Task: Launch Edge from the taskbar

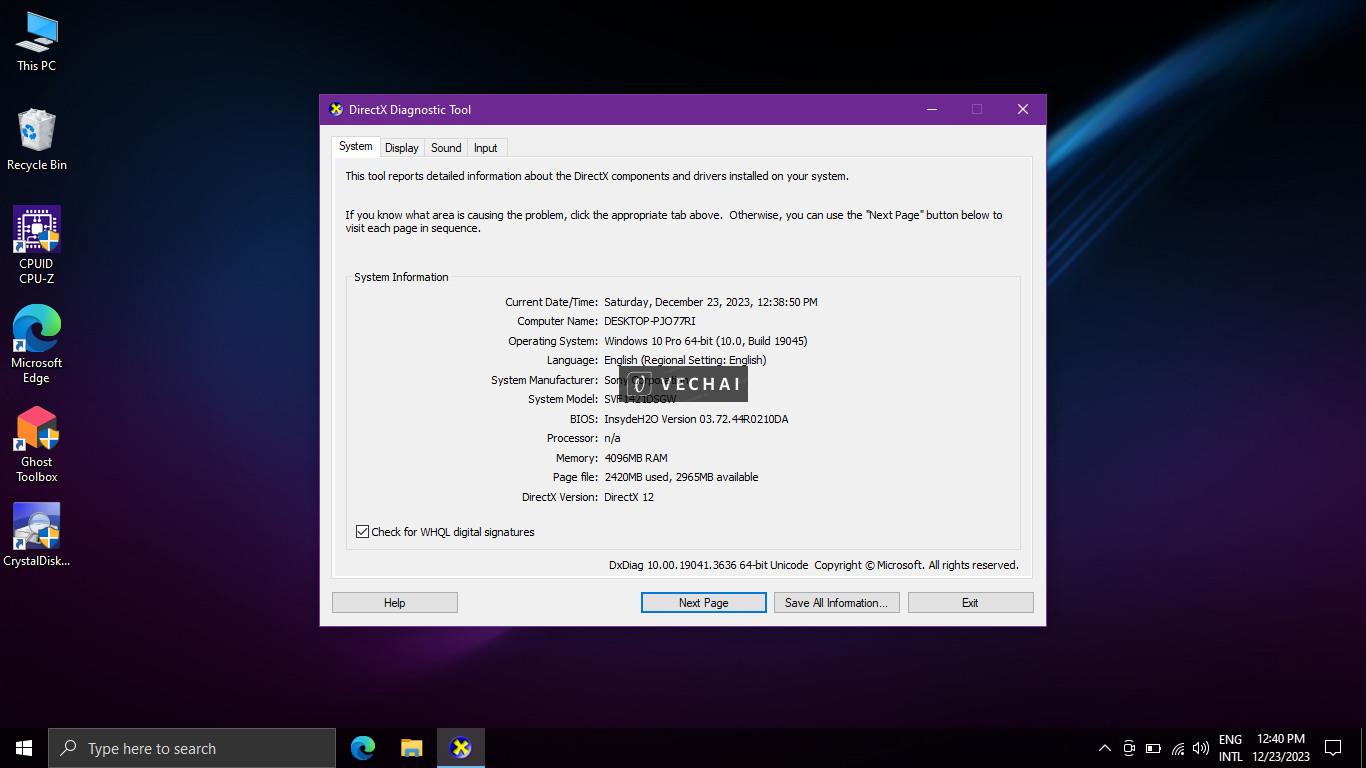Action: click(363, 748)
